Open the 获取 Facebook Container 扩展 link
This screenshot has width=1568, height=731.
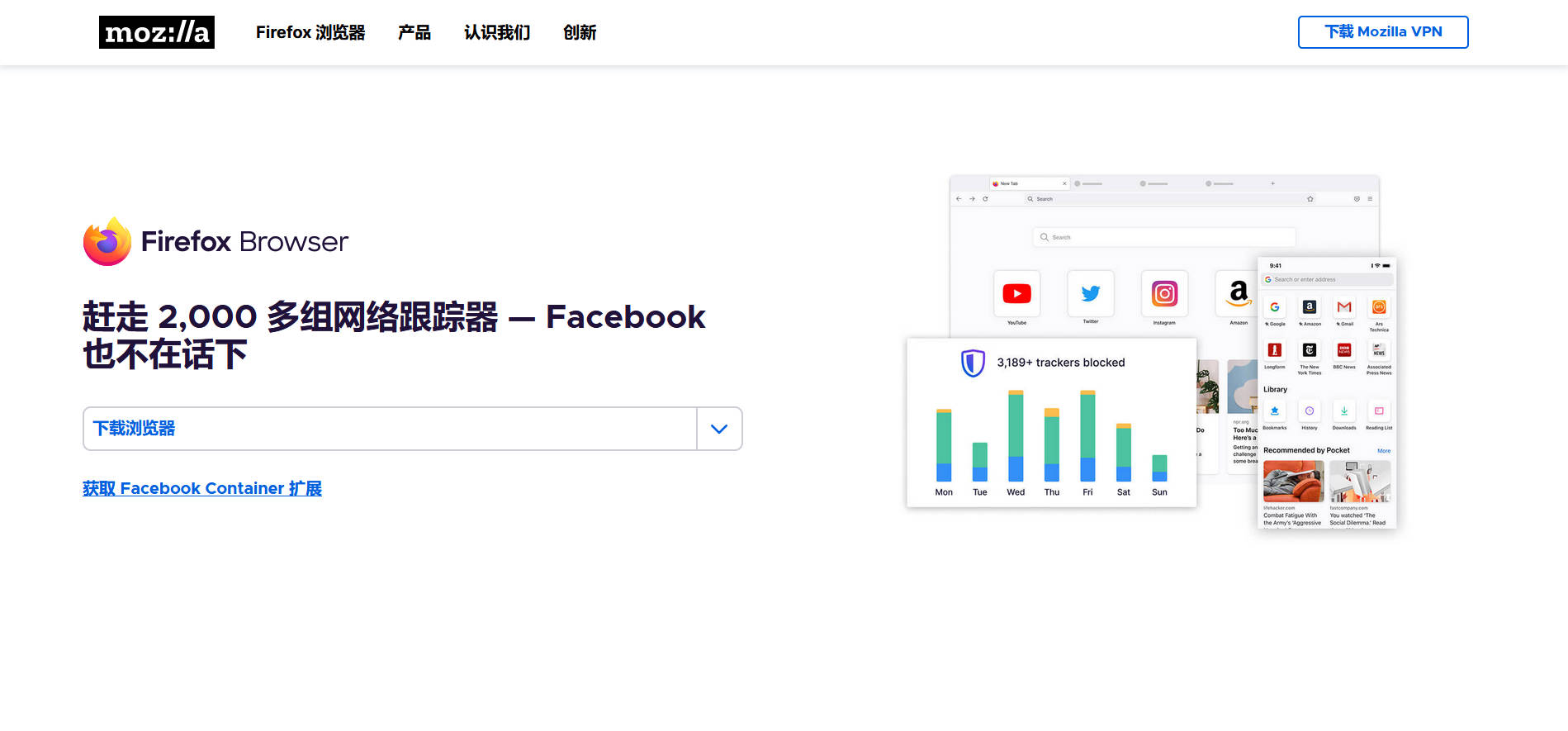coord(202,488)
